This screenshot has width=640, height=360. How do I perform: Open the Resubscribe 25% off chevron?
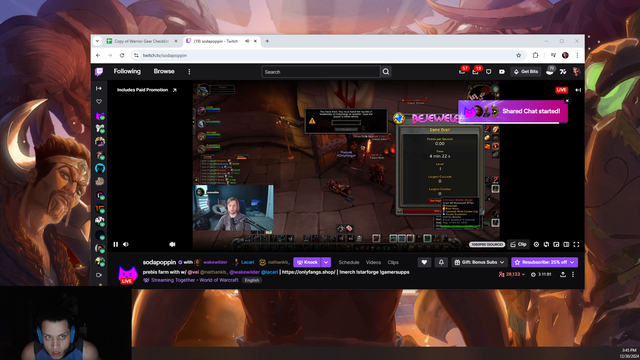pos(573,262)
